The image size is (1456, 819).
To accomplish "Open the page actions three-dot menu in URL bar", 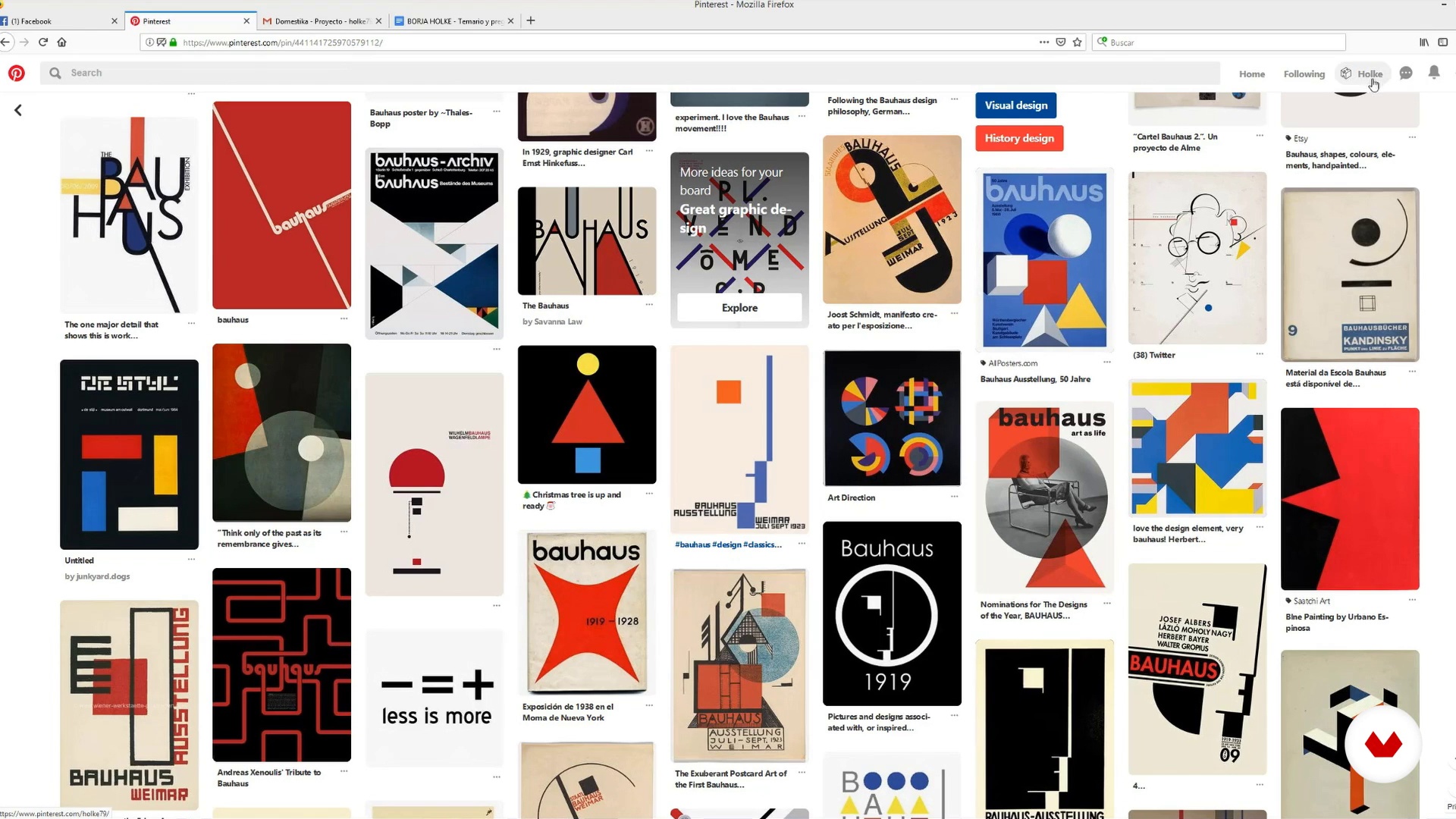I will pos(1044,42).
